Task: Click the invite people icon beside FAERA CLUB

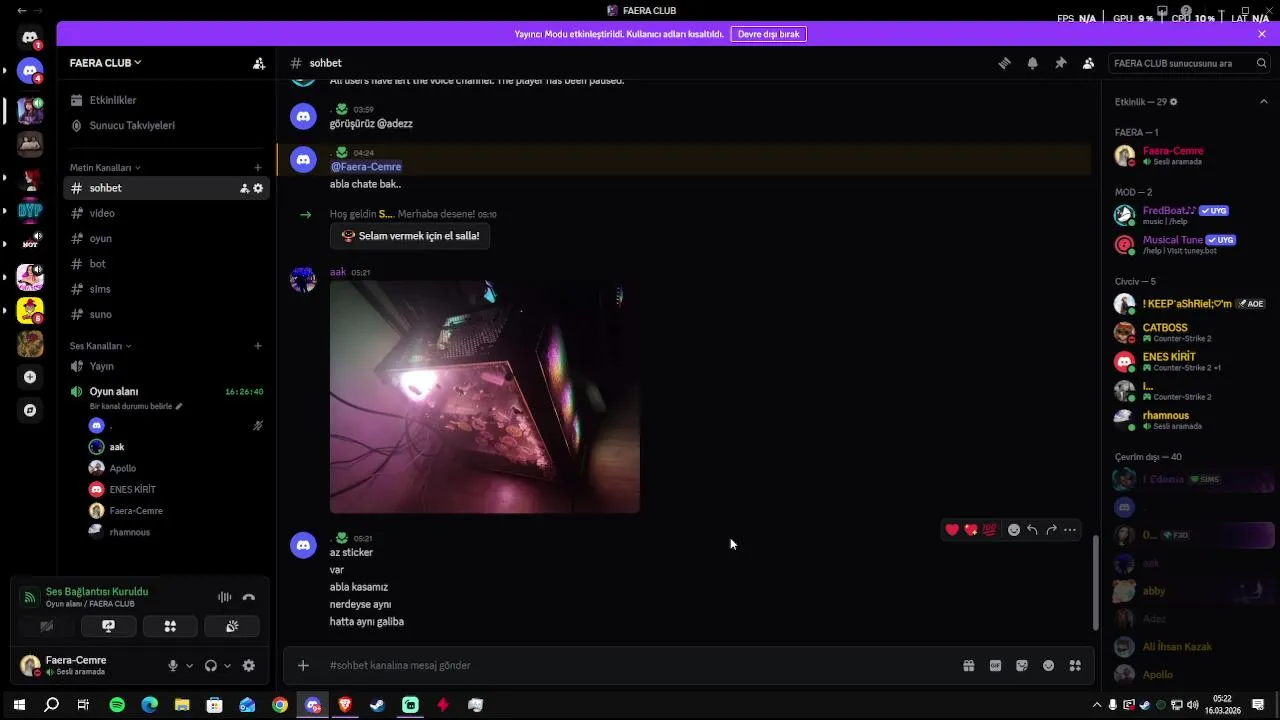Action: coord(259,63)
